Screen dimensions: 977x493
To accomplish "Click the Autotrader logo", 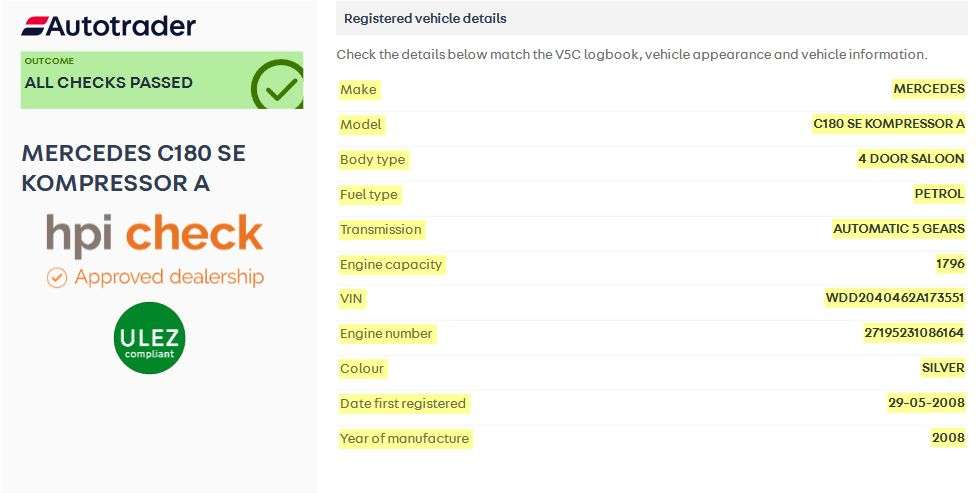I will 108,26.
